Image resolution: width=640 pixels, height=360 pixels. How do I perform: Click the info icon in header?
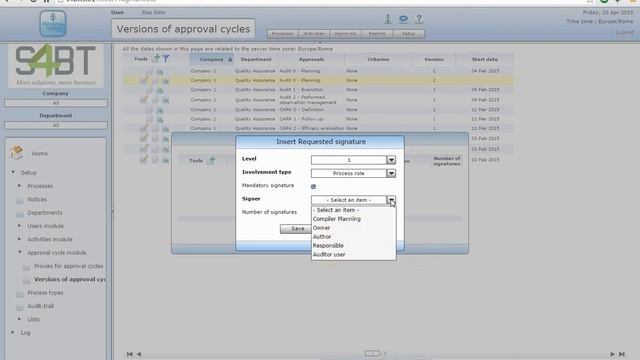pyautogui.click(x=388, y=19)
